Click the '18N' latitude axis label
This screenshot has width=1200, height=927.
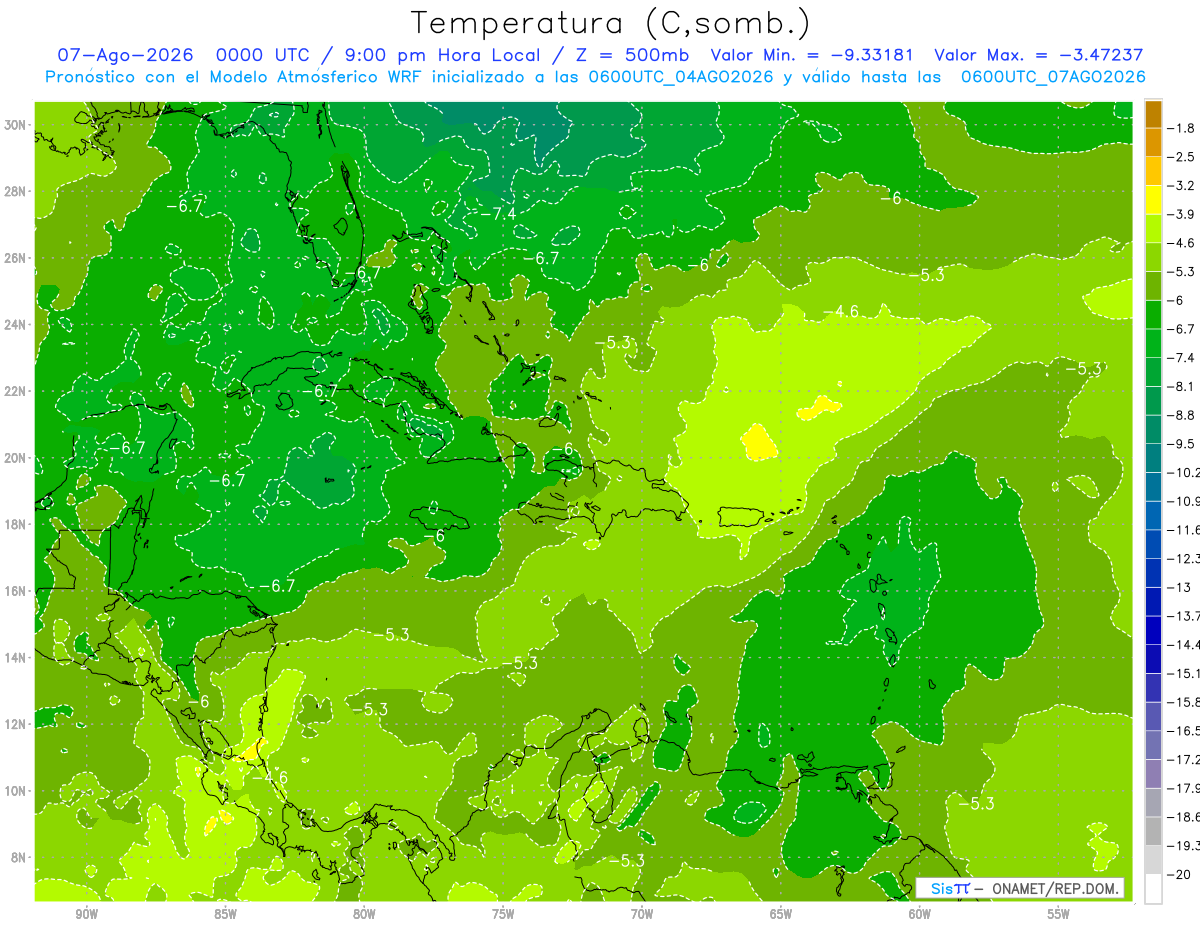[x=17, y=524]
